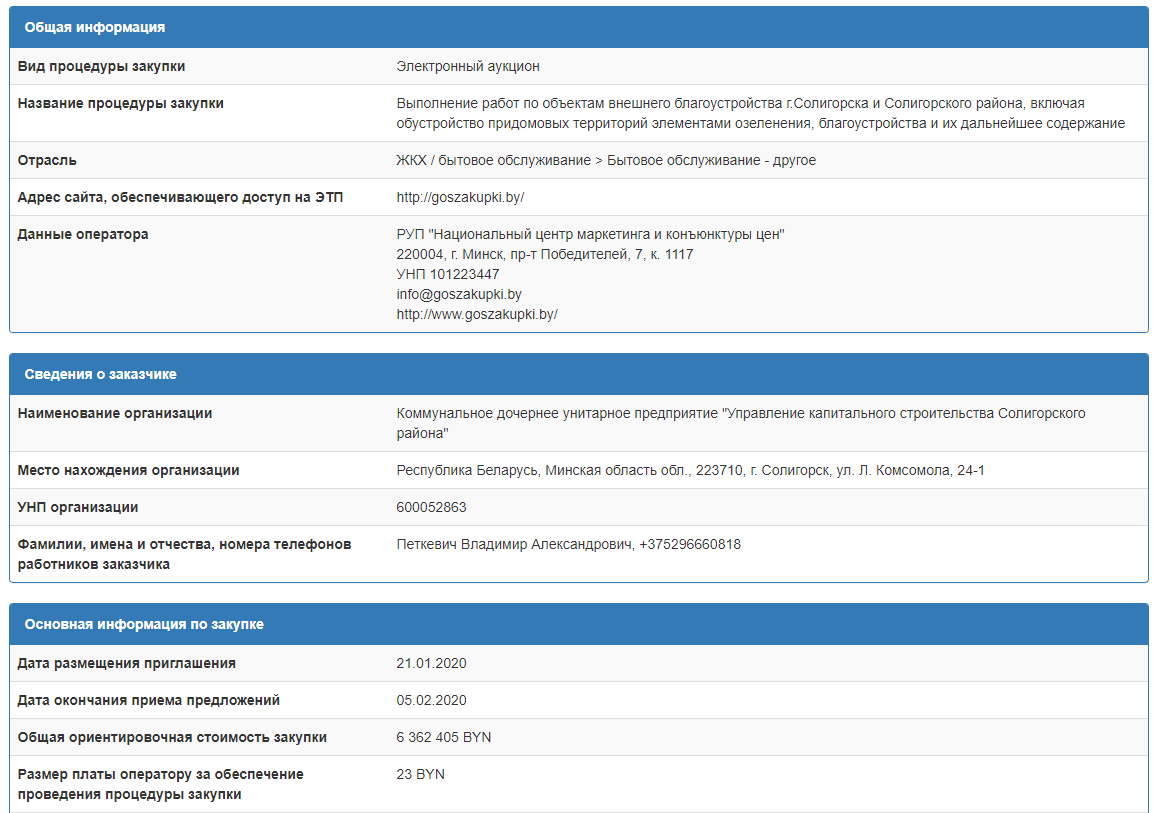
Task: Click the customer organization name value
Action: coord(740,423)
